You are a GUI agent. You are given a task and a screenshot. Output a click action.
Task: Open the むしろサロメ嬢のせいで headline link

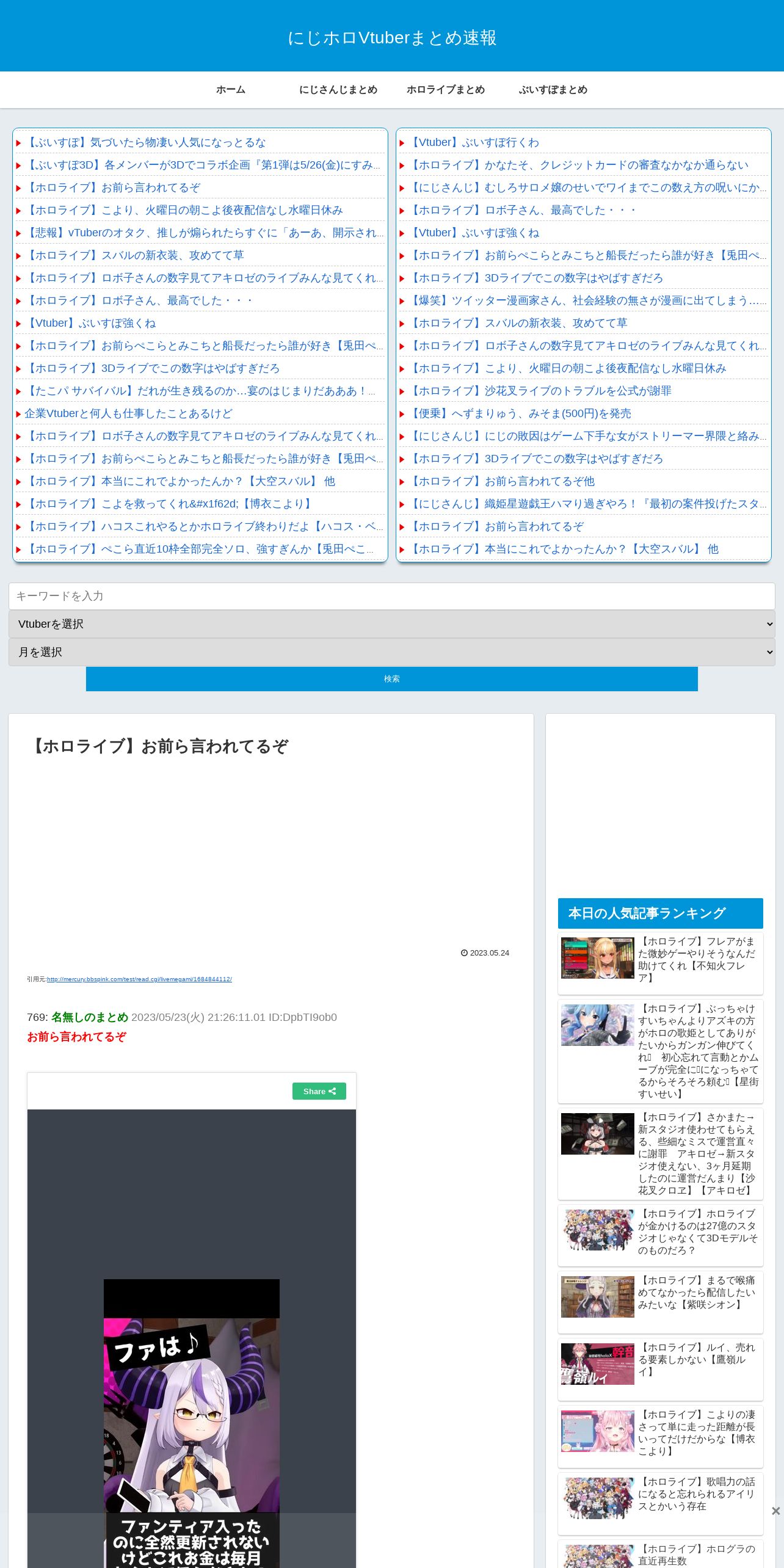click(x=587, y=187)
